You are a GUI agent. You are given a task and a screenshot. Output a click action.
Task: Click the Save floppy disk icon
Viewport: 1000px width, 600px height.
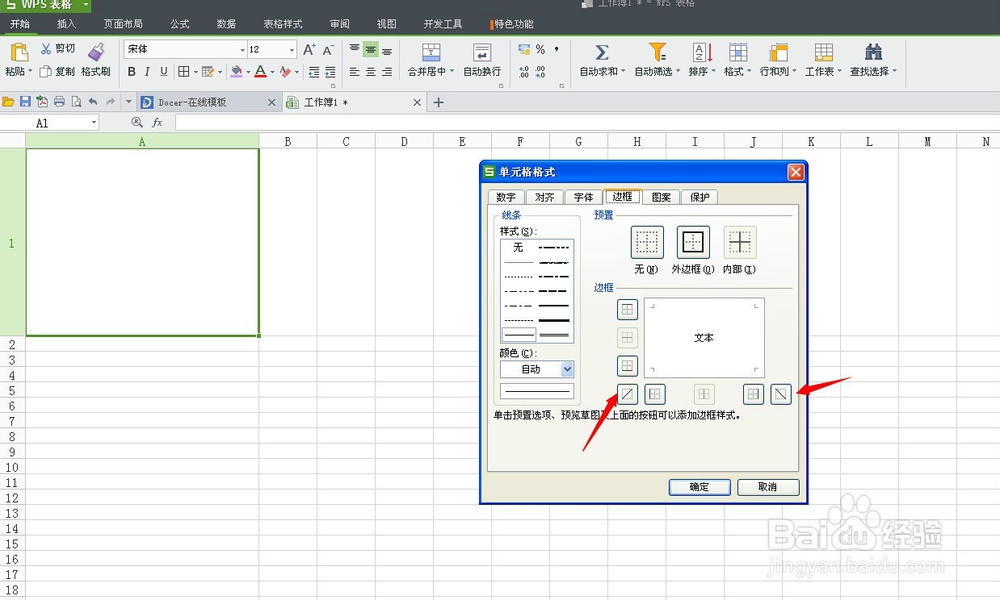(x=25, y=101)
